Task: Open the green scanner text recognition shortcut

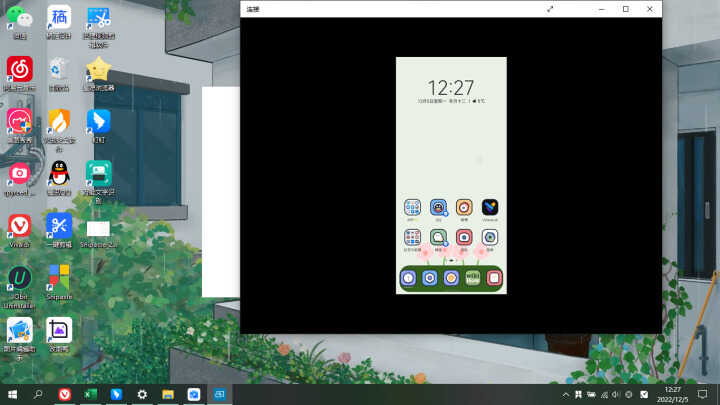Action: coord(99,182)
